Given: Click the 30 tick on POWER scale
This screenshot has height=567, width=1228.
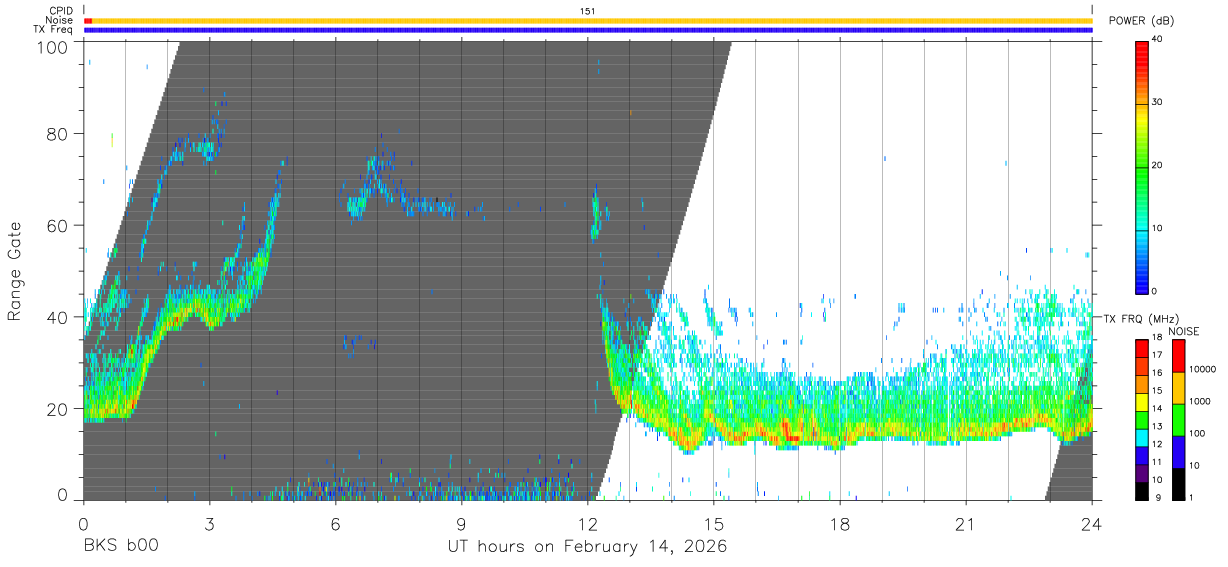Looking at the screenshot, I should (x=1159, y=102).
